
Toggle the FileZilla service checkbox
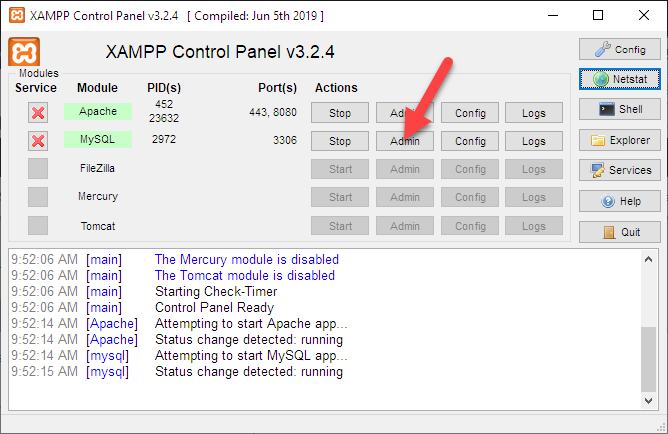coord(38,169)
